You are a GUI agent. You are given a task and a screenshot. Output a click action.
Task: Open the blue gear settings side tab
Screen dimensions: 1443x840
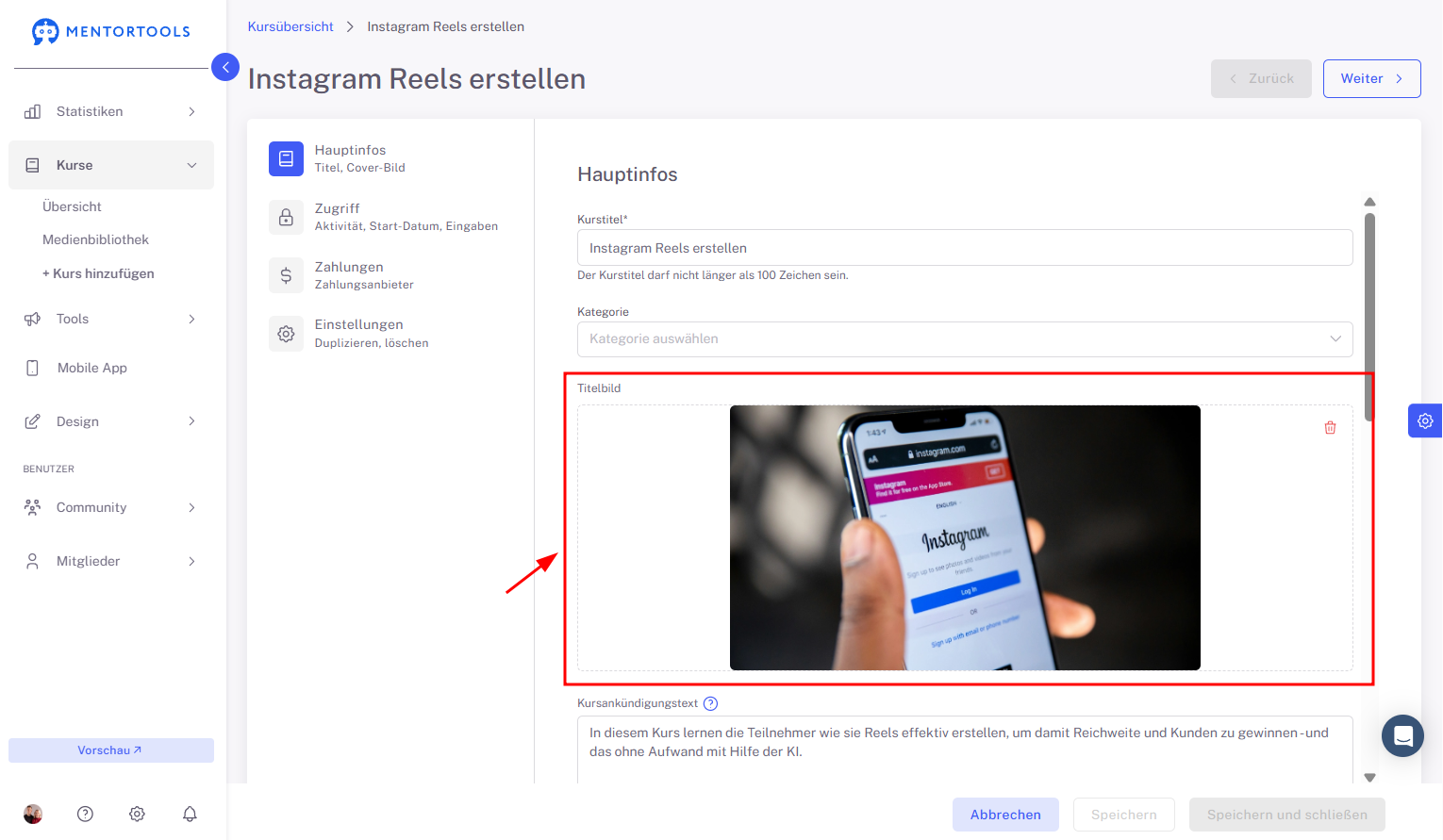point(1425,421)
